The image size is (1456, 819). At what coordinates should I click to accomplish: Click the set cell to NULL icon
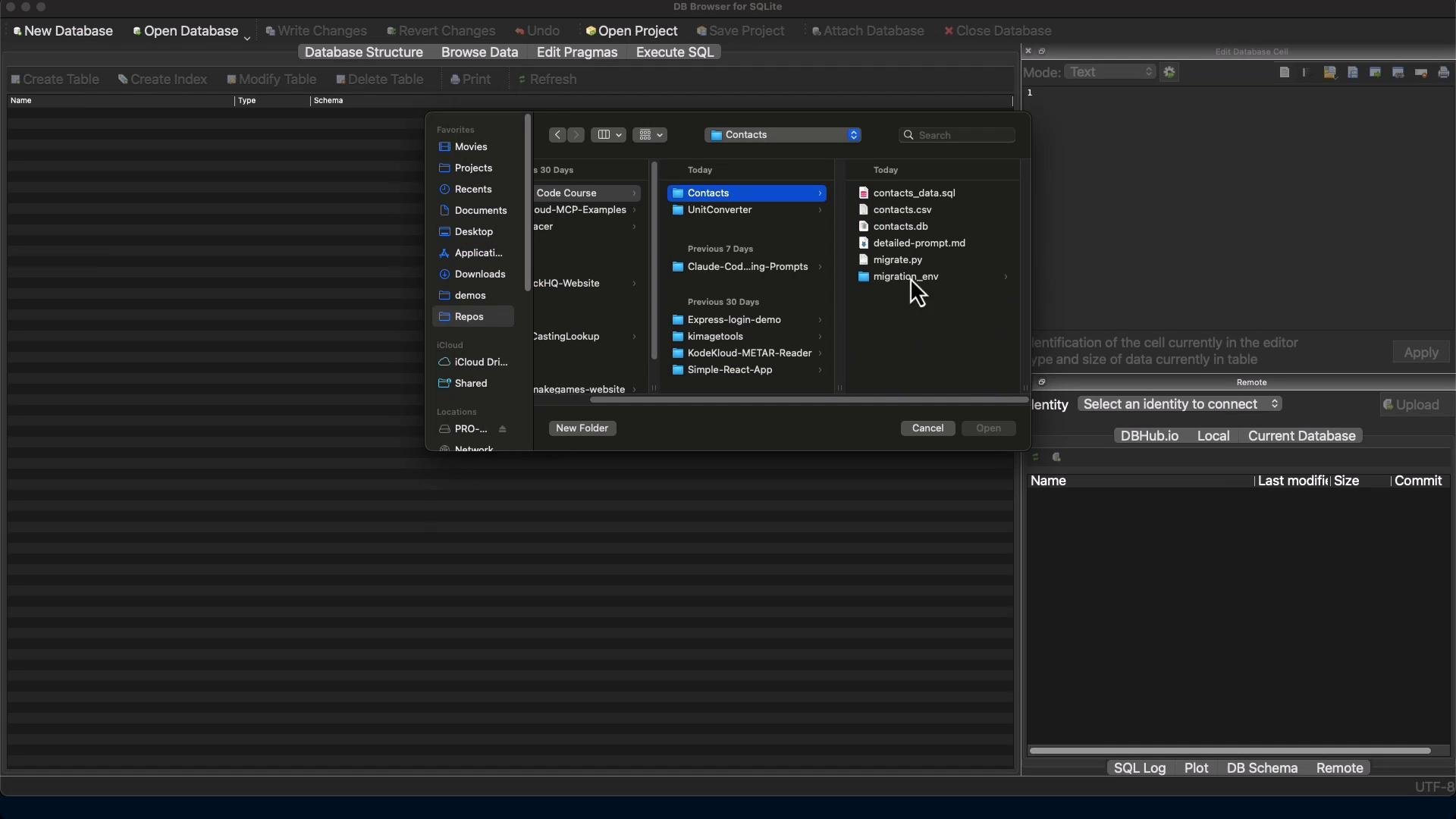click(1420, 72)
